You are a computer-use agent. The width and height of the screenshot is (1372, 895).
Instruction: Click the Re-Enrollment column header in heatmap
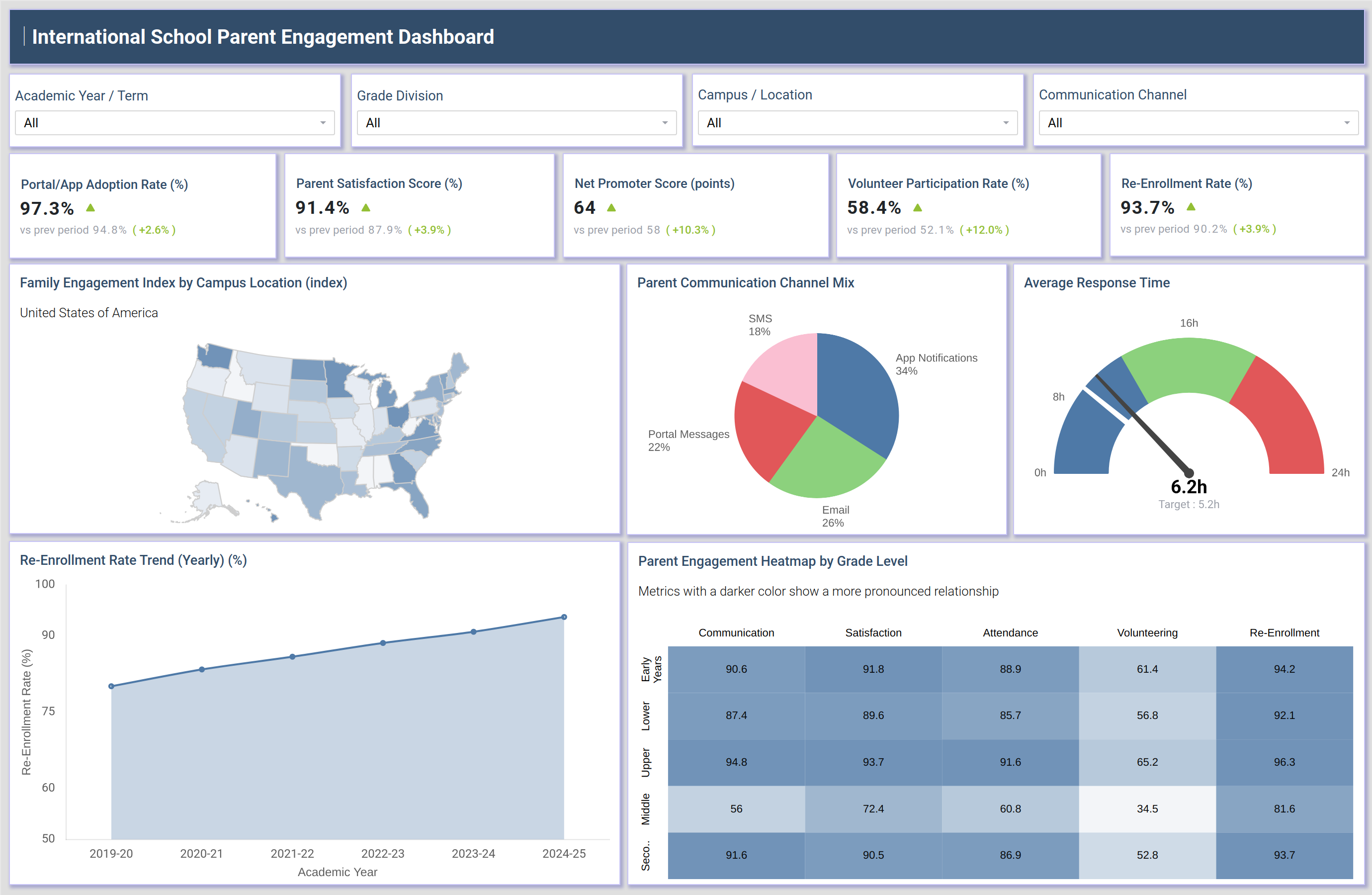click(1284, 632)
